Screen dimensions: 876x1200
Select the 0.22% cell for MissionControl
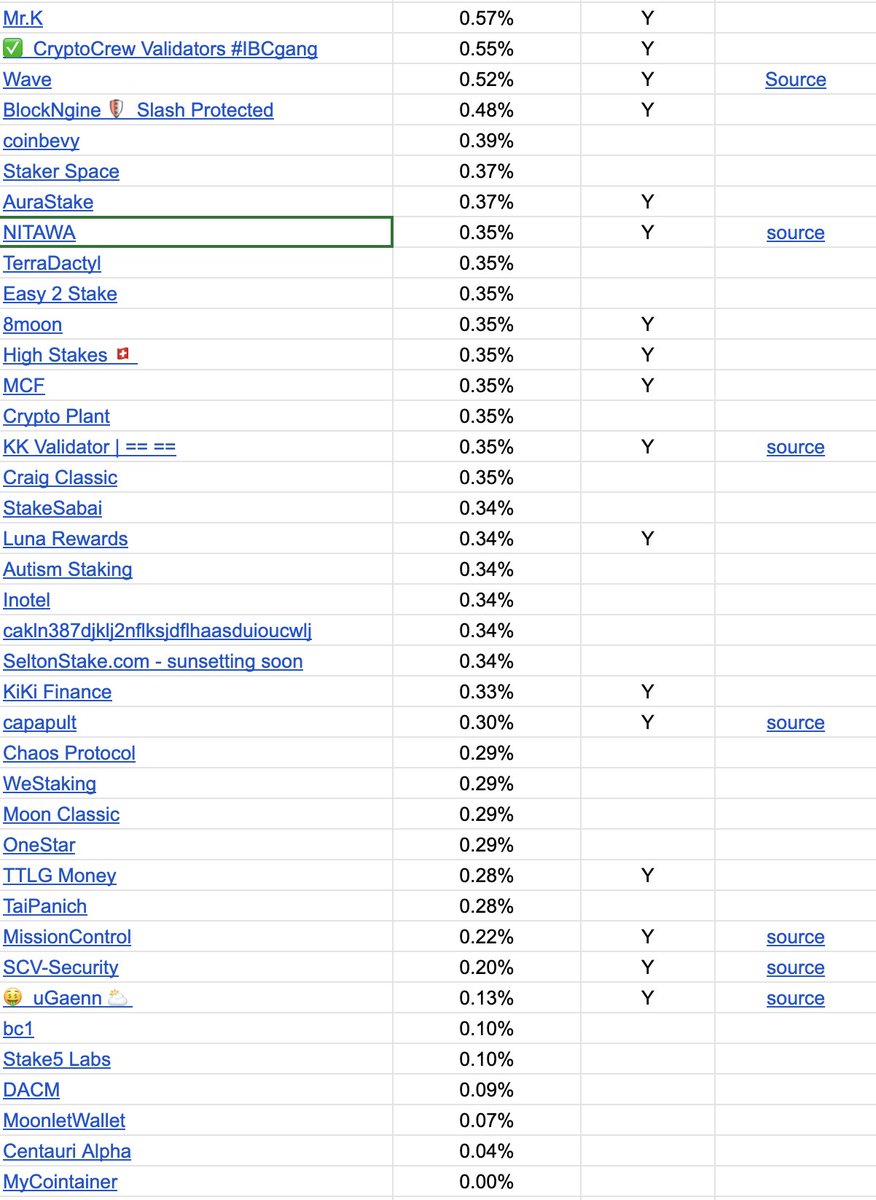click(486, 937)
